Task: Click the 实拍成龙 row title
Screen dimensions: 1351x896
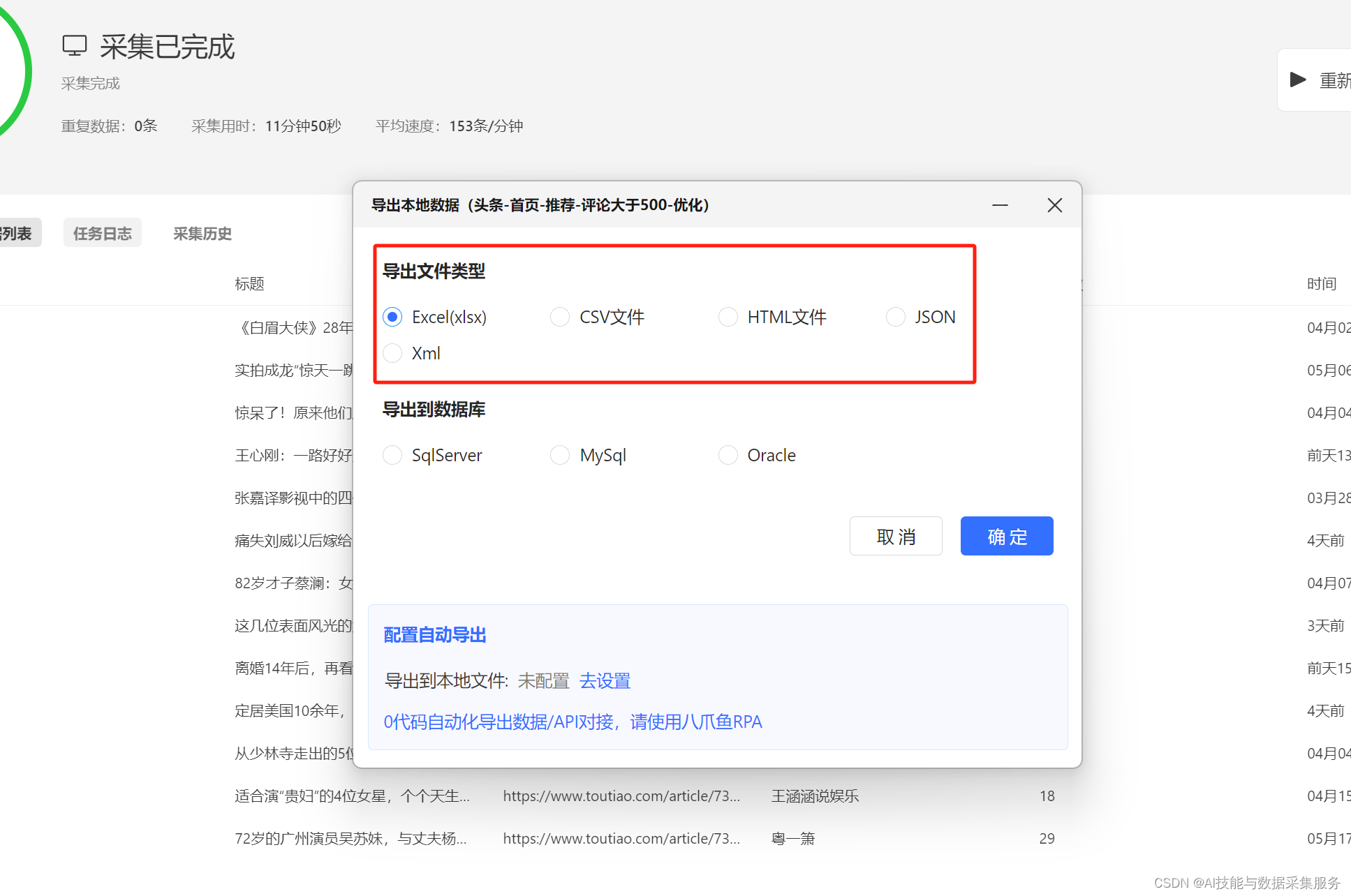Action: coord(294,371)
